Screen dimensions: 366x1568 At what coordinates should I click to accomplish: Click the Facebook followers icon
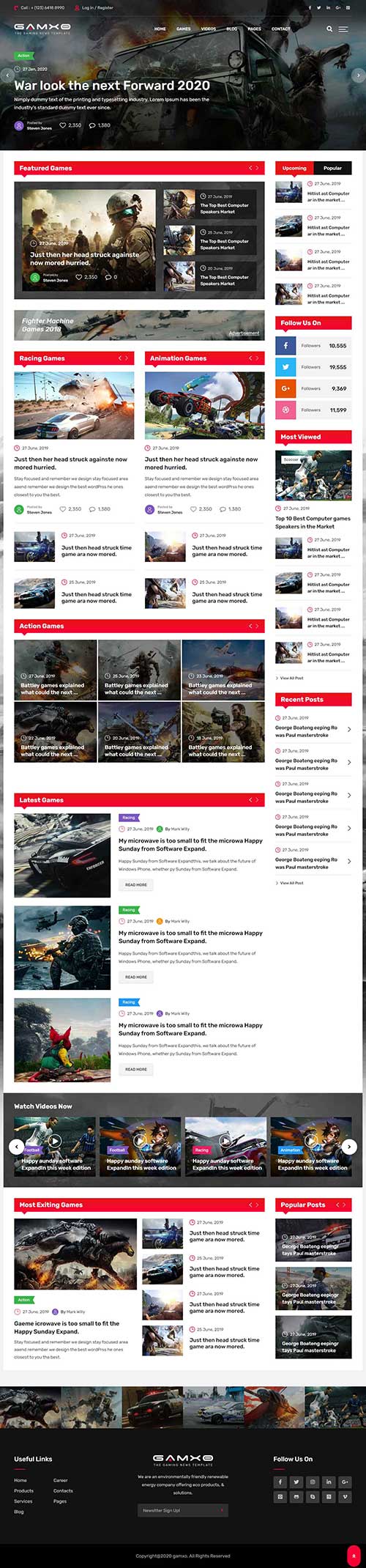tap(285, 346)
